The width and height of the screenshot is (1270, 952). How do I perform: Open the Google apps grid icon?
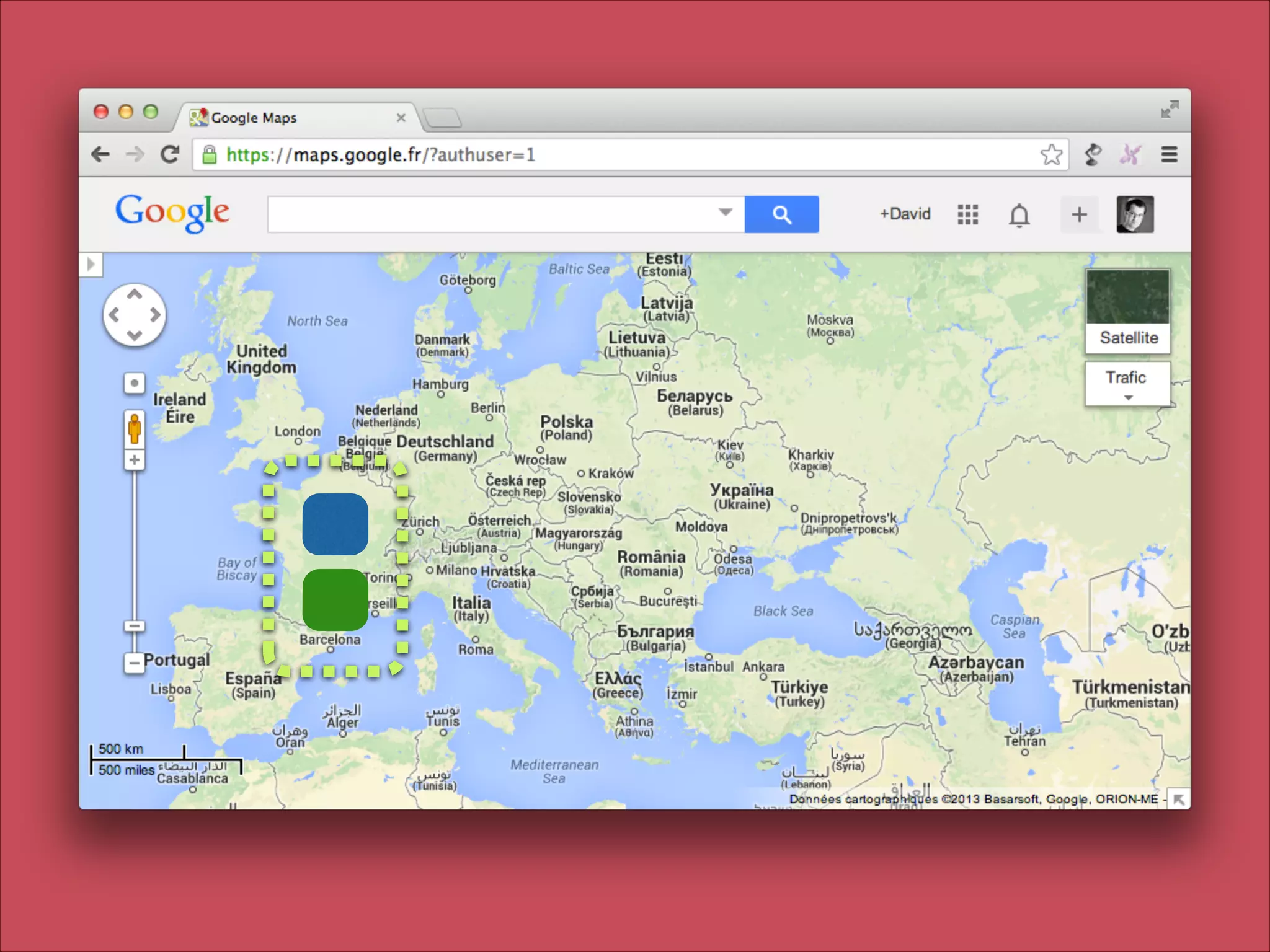click(x=967, y=214)
